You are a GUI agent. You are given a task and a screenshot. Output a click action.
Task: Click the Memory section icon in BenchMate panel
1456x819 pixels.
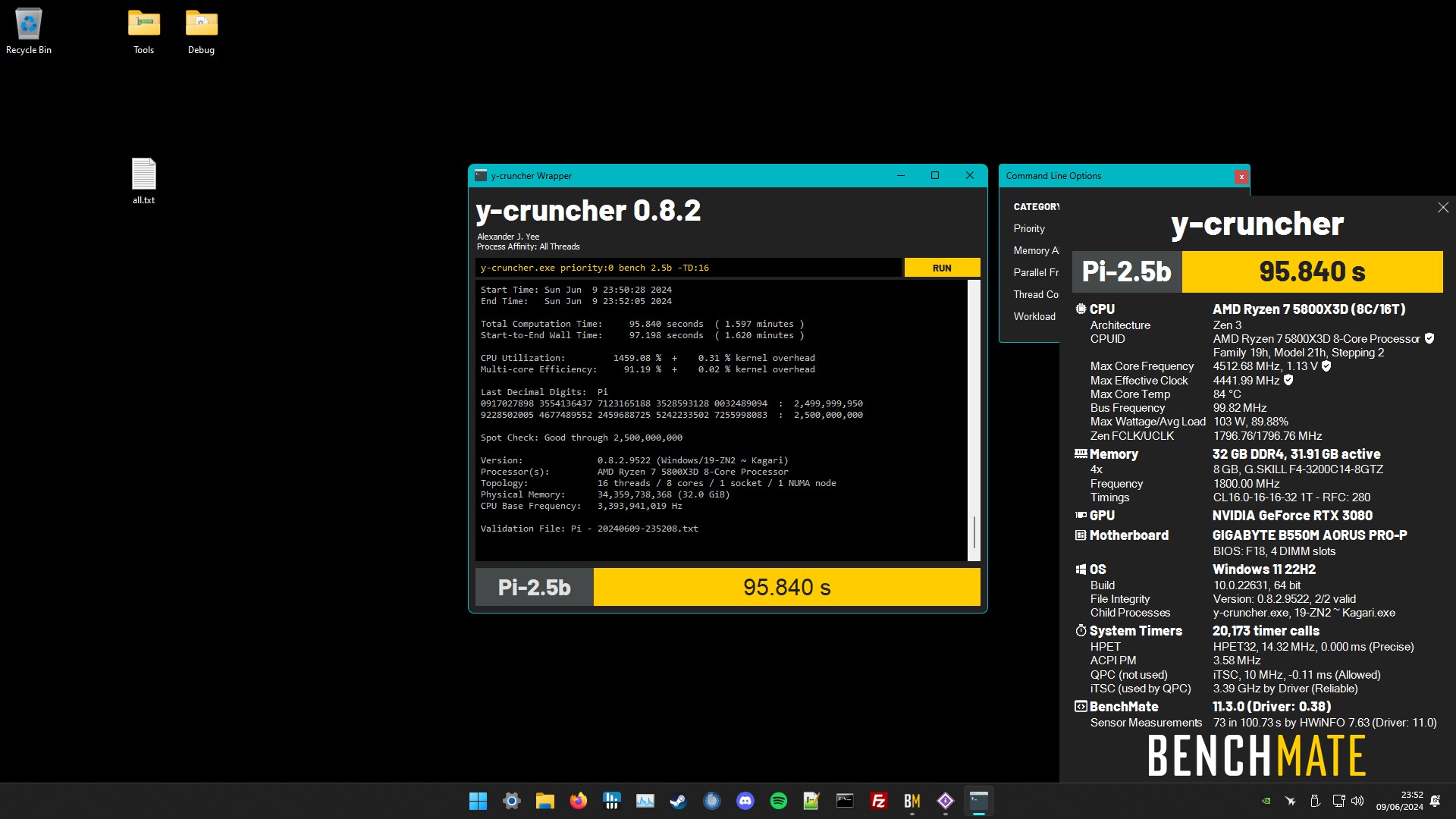pyautogui.click(x=1081, y=453)
